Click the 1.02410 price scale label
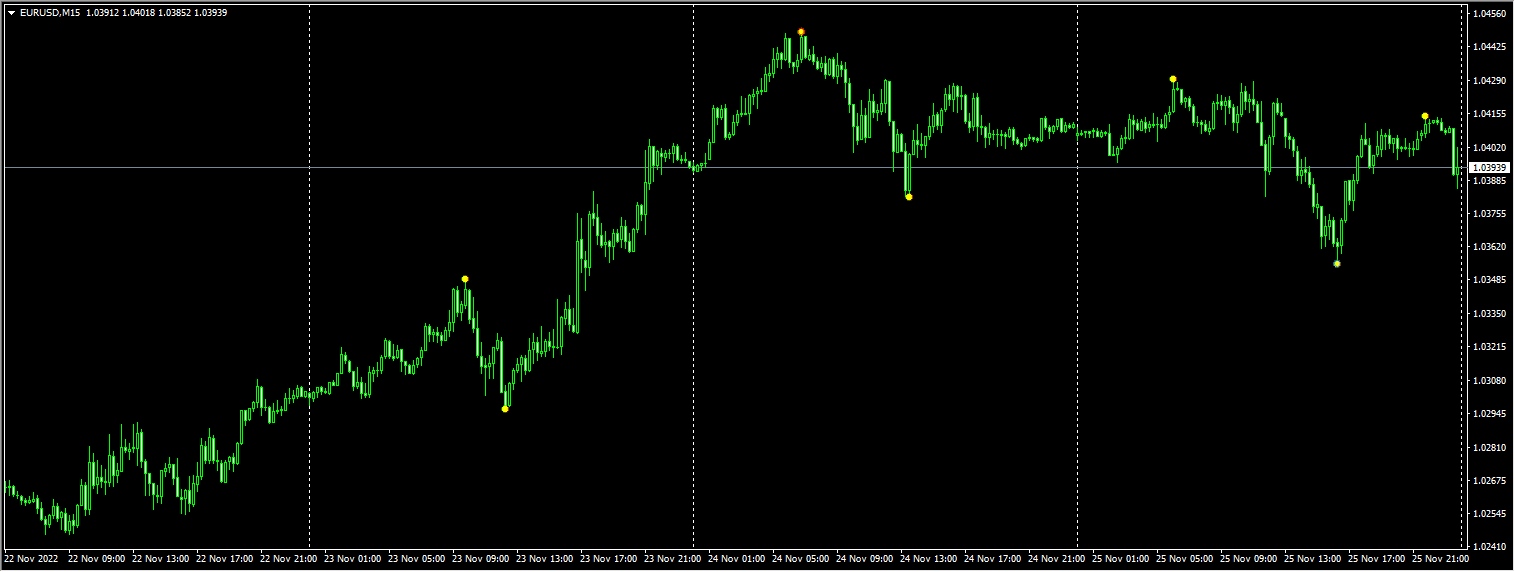 1490,547
